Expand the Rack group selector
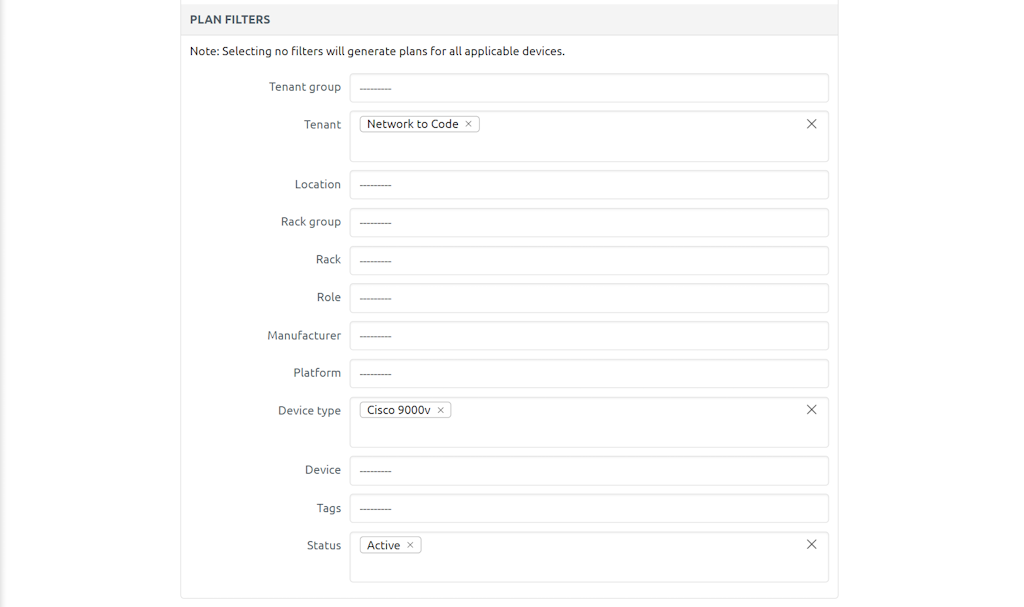 tap(588, 222)
